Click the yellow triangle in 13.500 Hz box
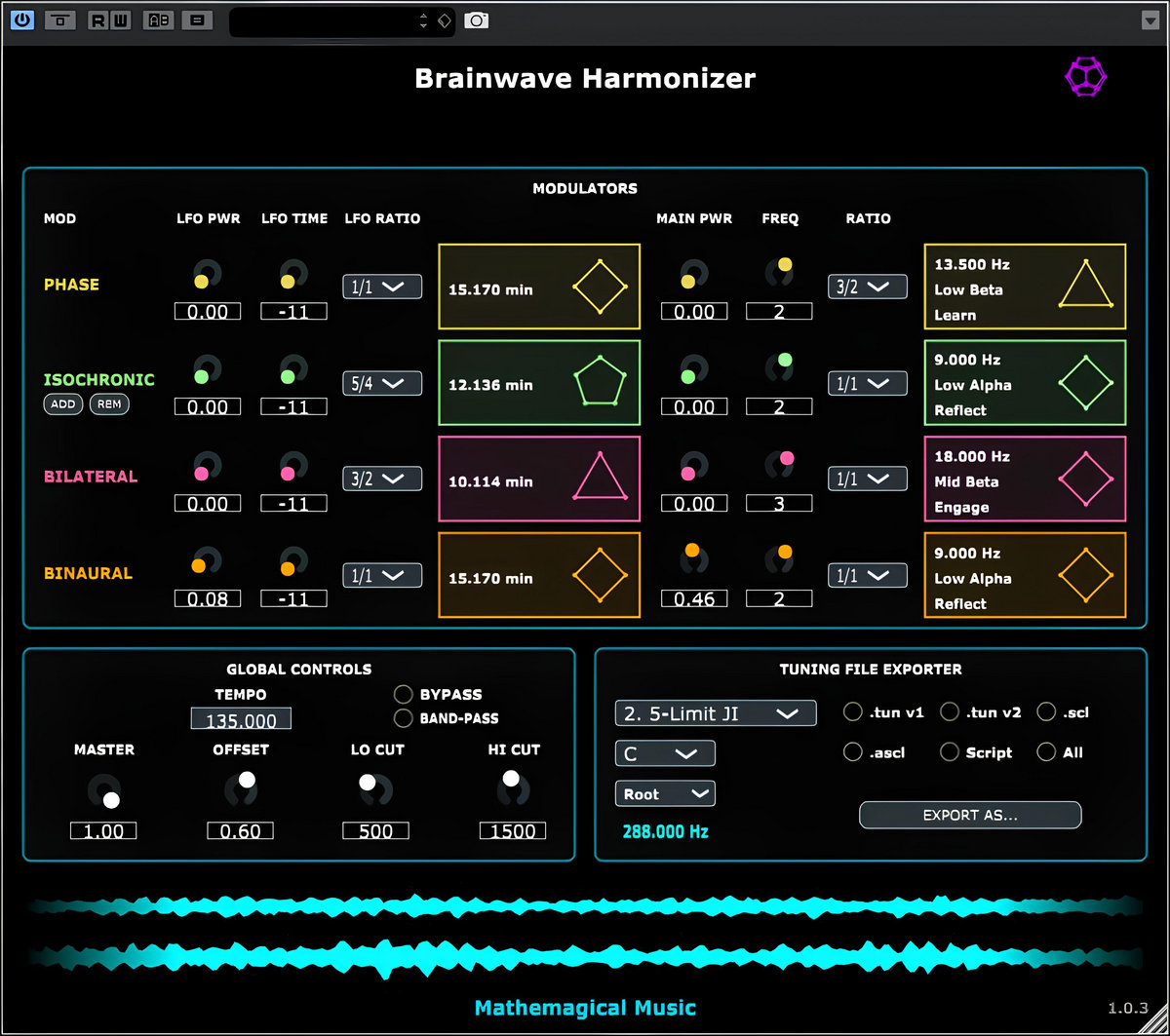Screen dimensions: 1170x1036 pos(1086,284)
